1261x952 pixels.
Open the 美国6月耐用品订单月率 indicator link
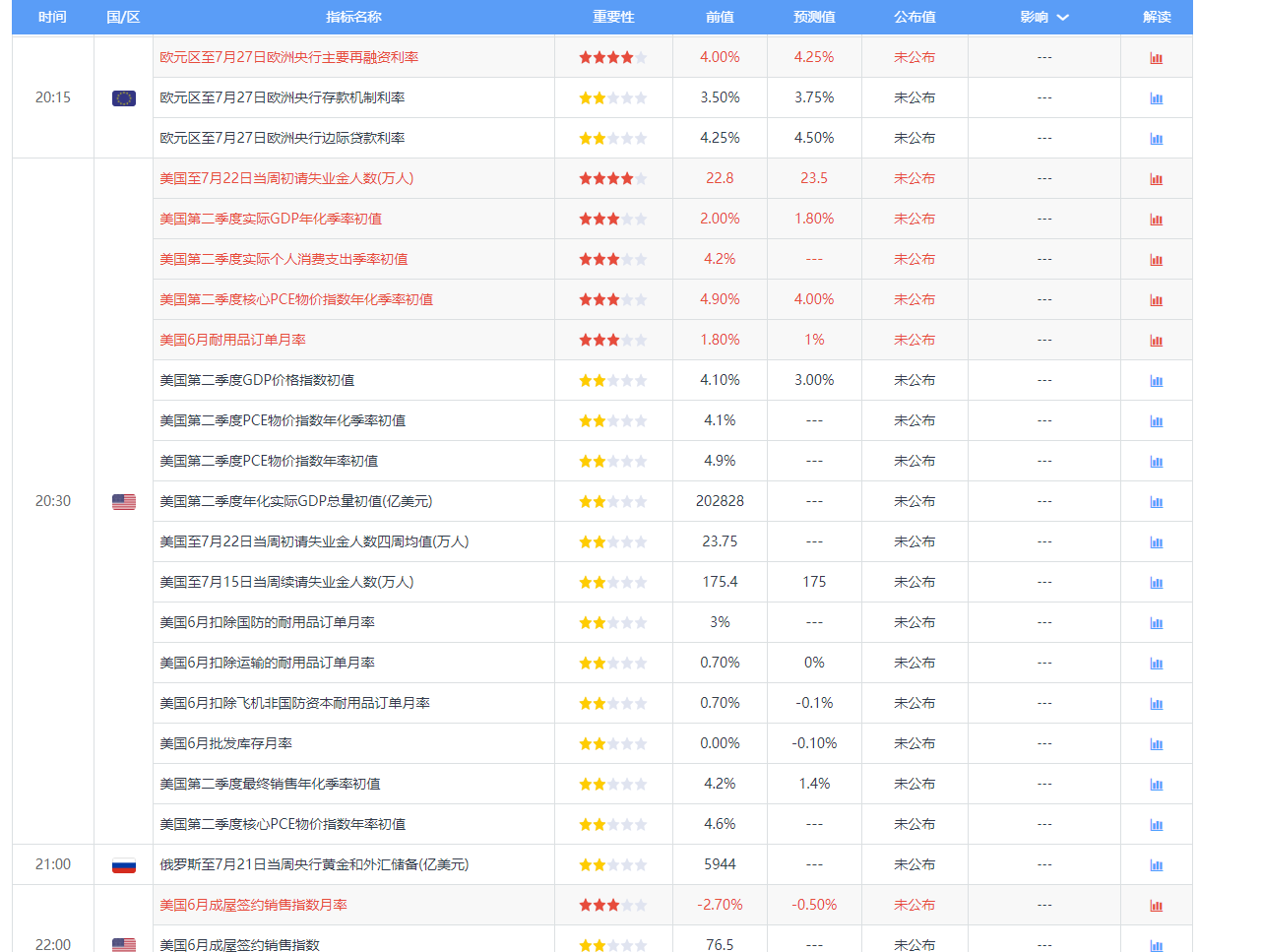point(233,340)
